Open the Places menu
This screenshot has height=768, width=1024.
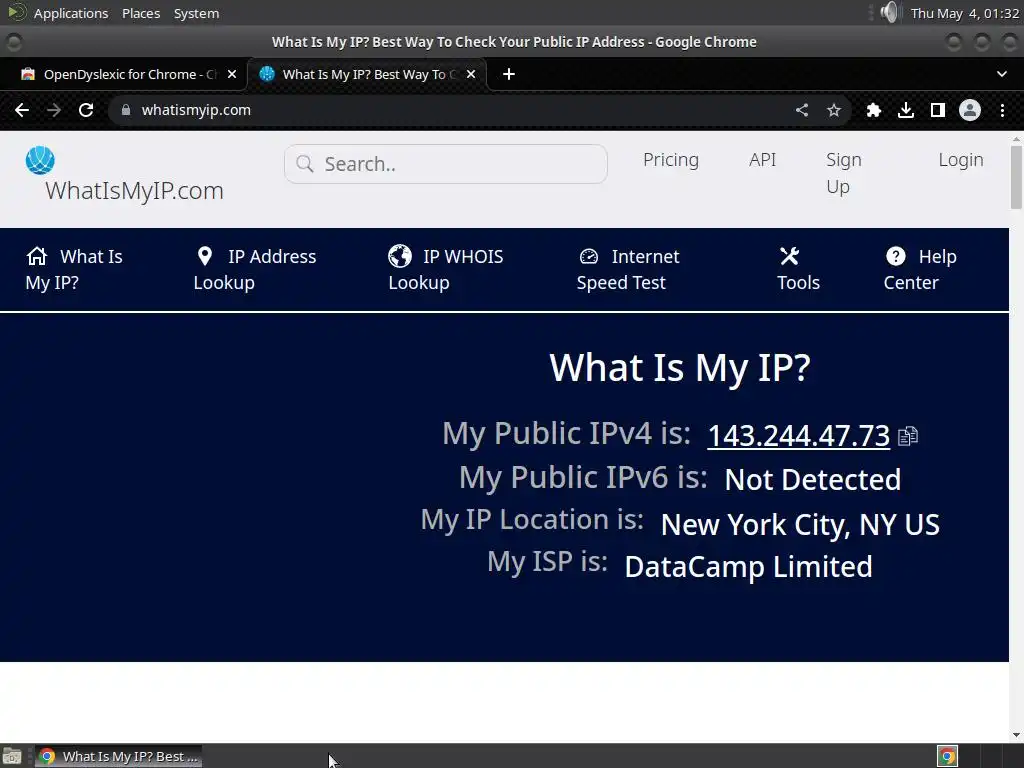[141, 13]
